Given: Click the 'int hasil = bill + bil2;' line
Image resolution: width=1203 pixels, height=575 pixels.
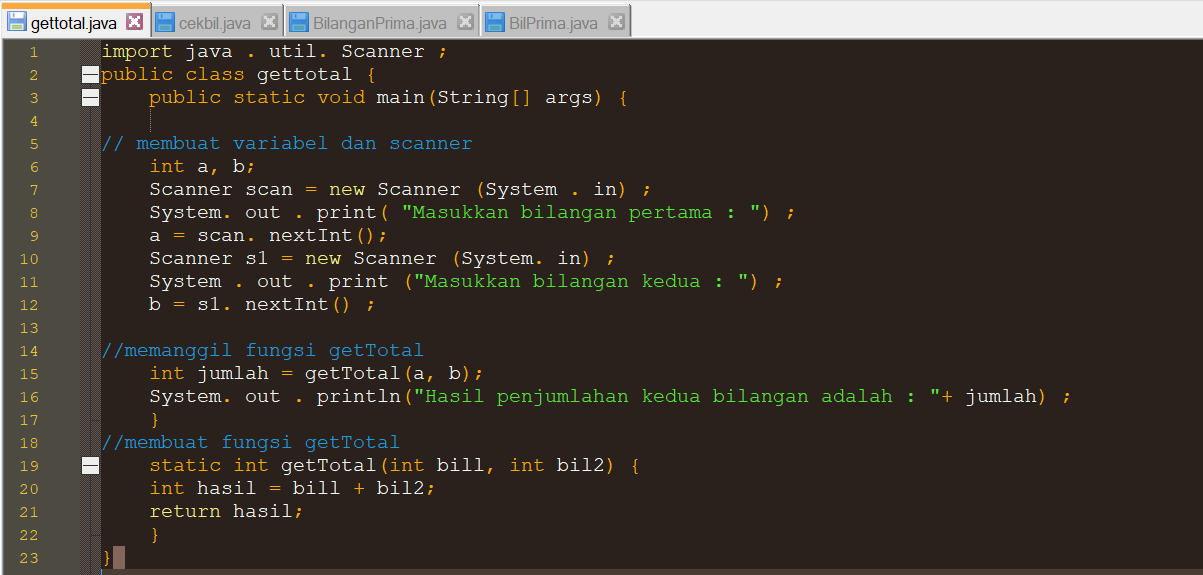Looking at the screenshot, I should (292, 488).
